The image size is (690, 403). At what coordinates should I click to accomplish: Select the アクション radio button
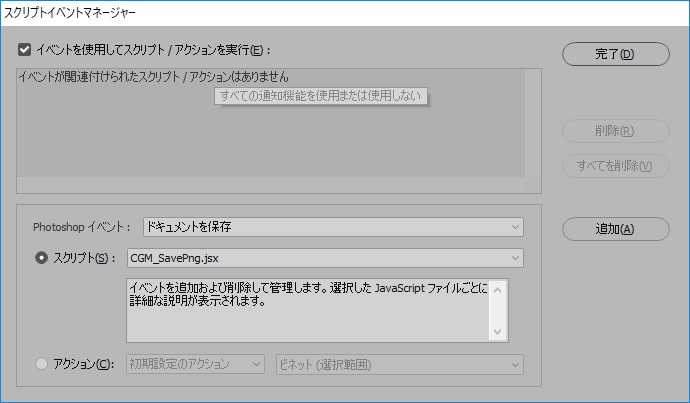coord(41,364)
